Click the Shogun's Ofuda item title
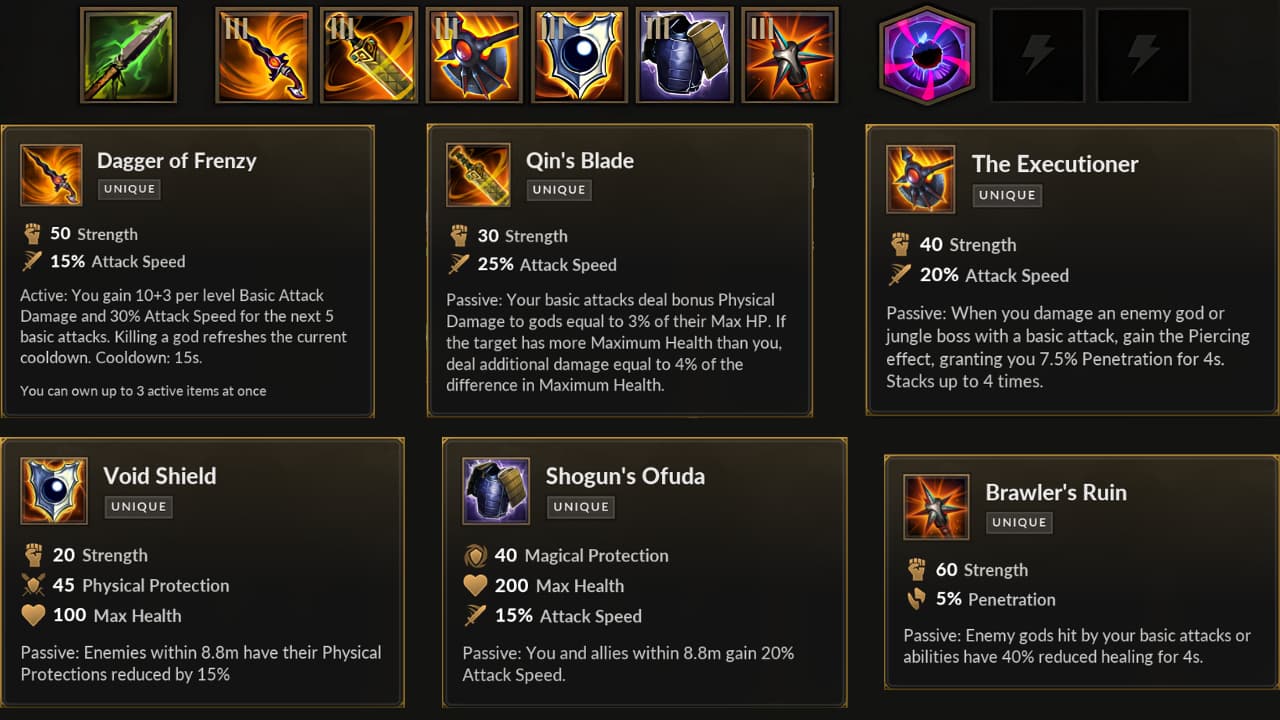The height and width of the screenshot is (720, 1280). tap(625, 476)
